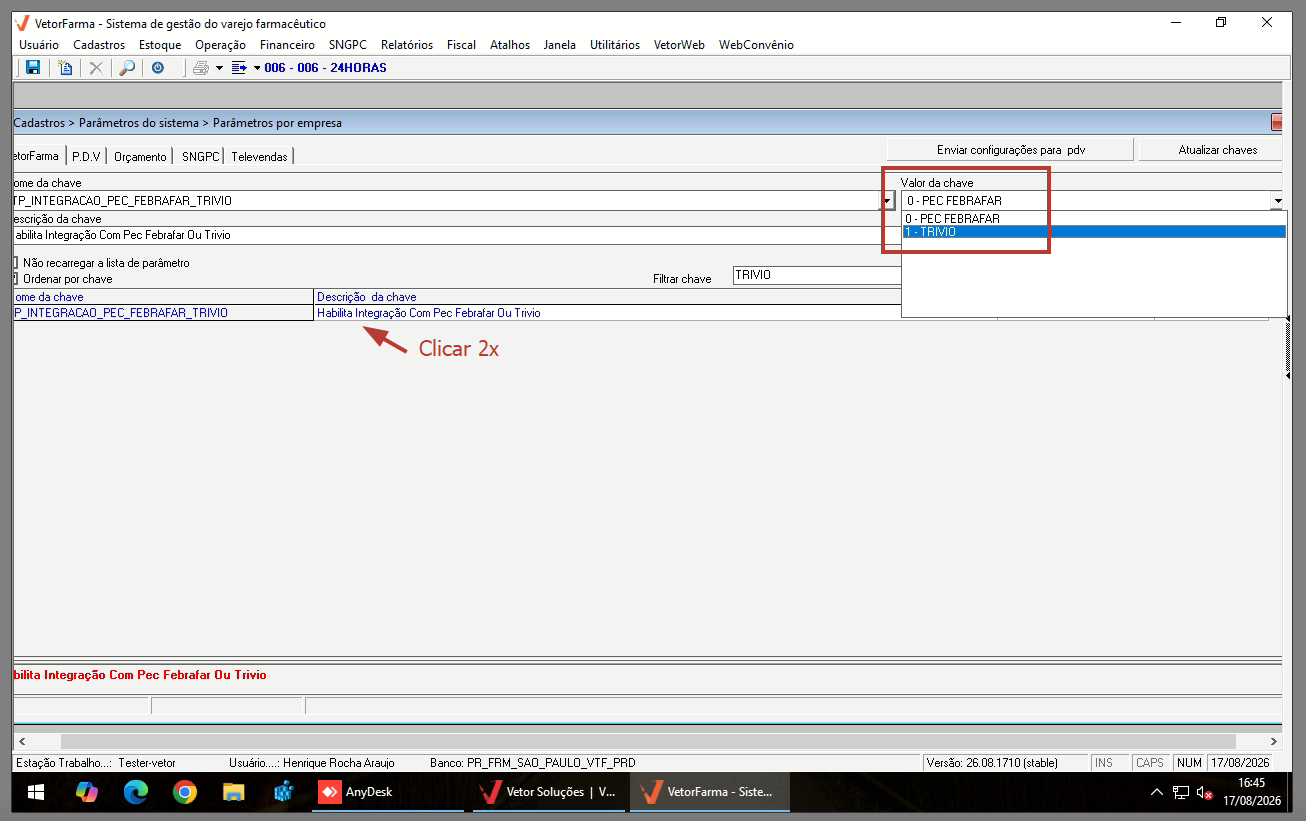This screenshot has width=1306, height=821.
Task: Open File Explorer from taskbar
Action: pos(234,792)
